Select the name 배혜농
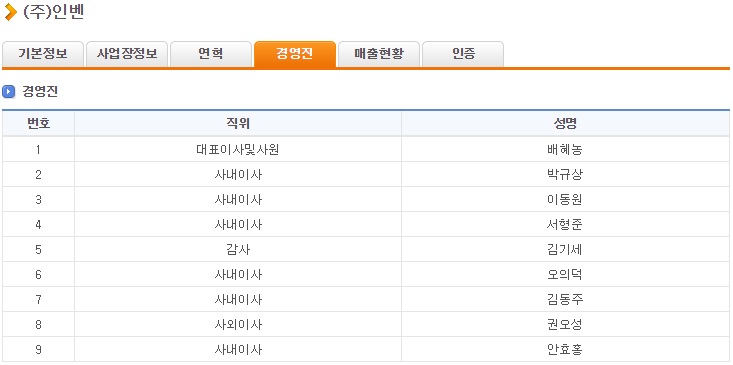The image size is (733, 365). (x=565, y=150)
